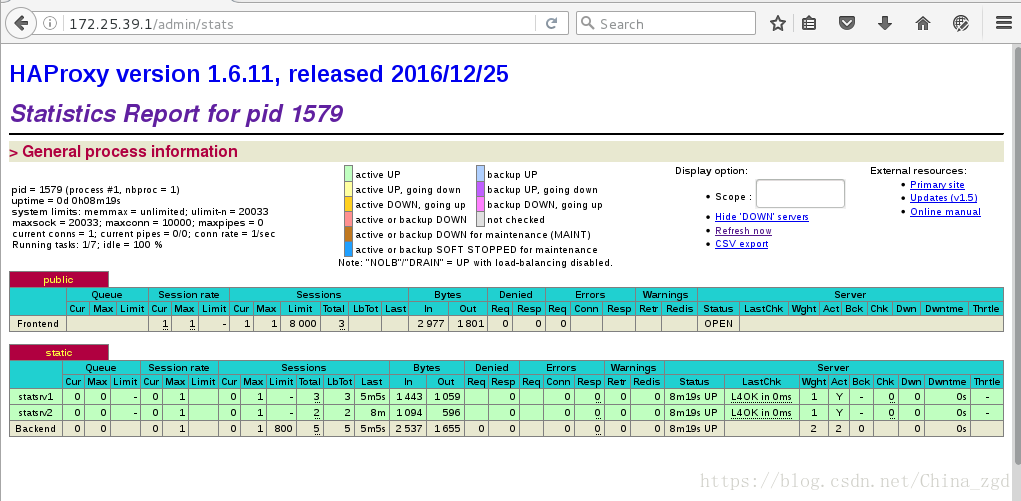Save page to Pocket icon
This screenshot has width=1021, height=501.
pyautogui.click(x=846, y=23)
